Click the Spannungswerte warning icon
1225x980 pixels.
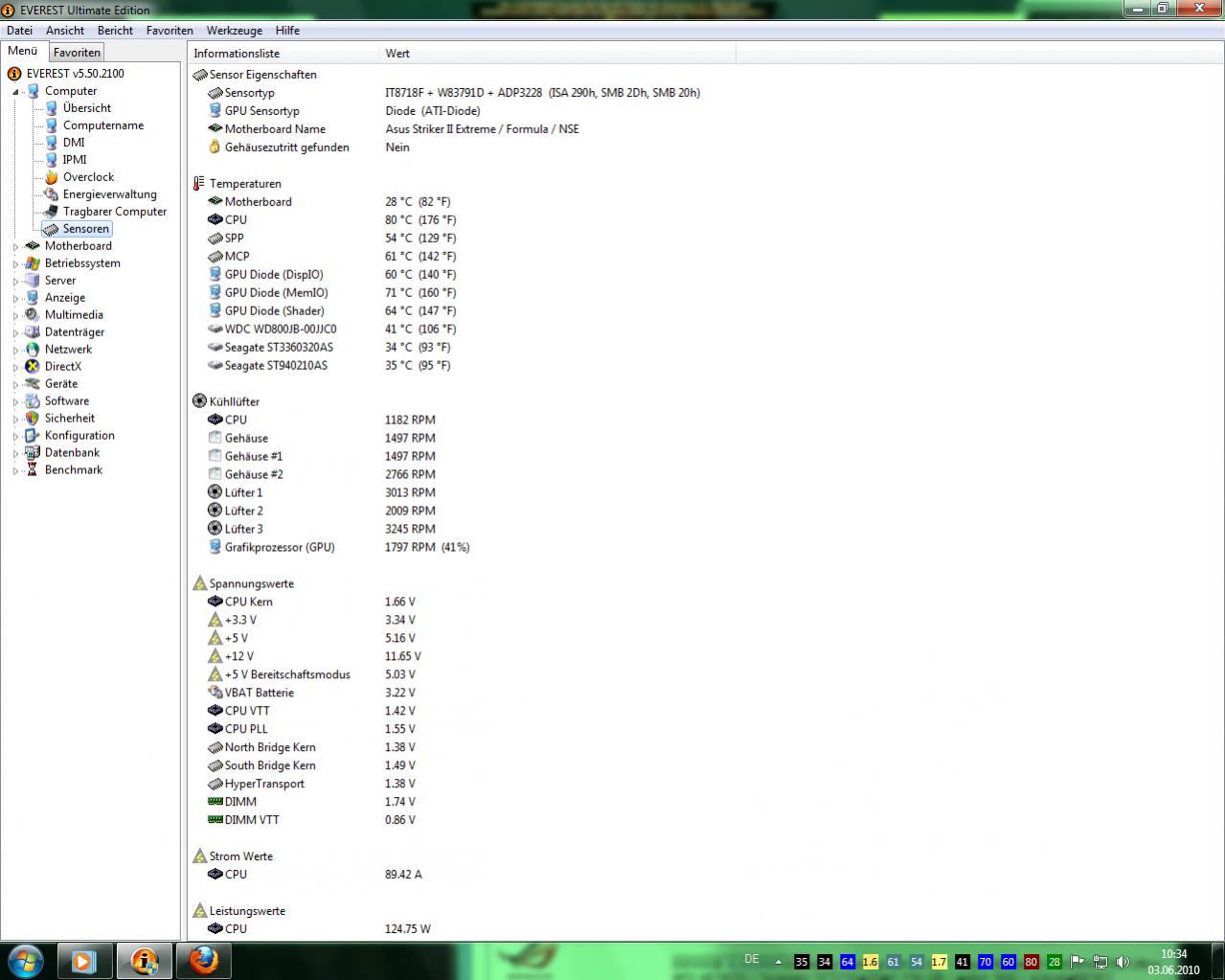click(199, 584)
